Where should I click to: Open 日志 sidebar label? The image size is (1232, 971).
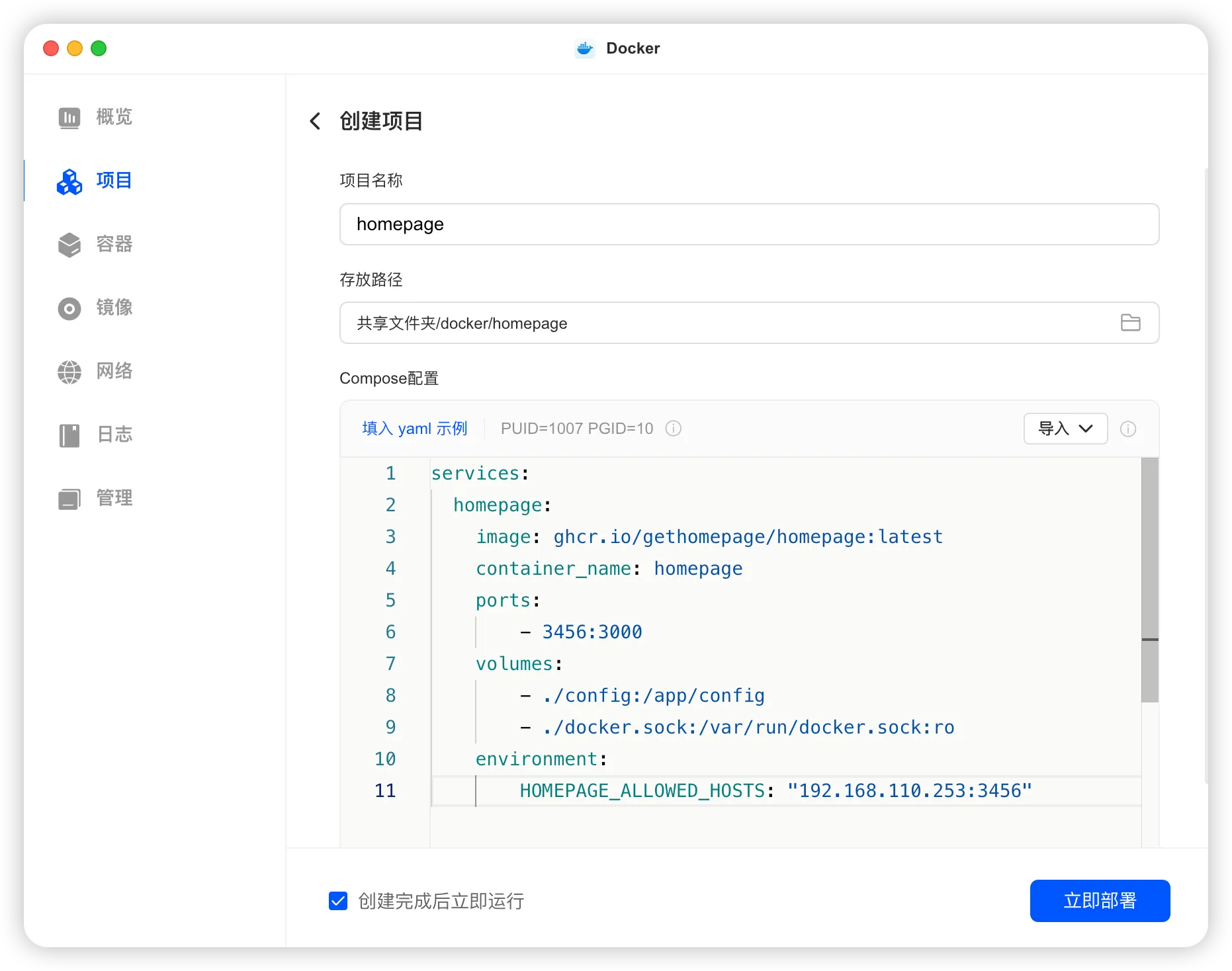[x=114, y=435]
